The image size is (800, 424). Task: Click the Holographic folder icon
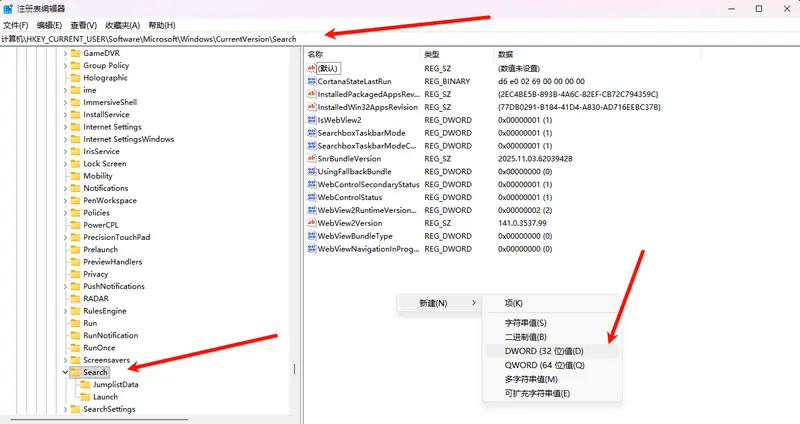tap(76, 78)
